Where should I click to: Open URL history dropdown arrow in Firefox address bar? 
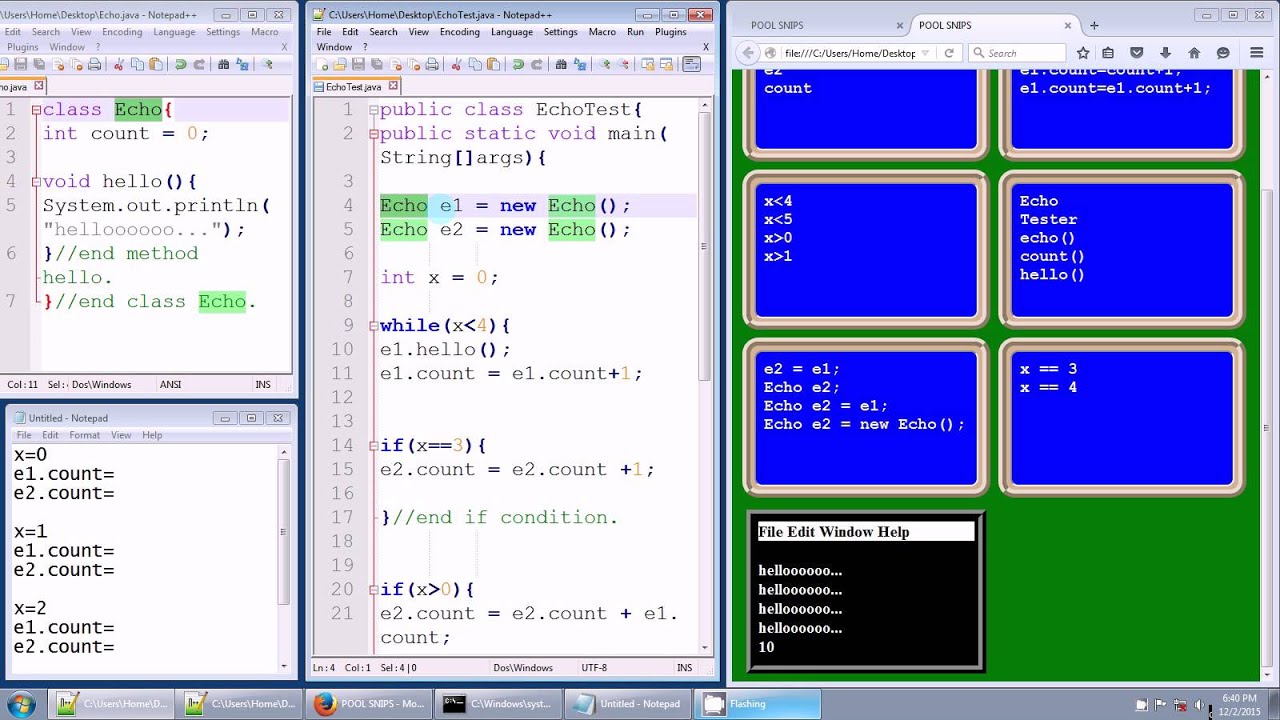(926, 53)
